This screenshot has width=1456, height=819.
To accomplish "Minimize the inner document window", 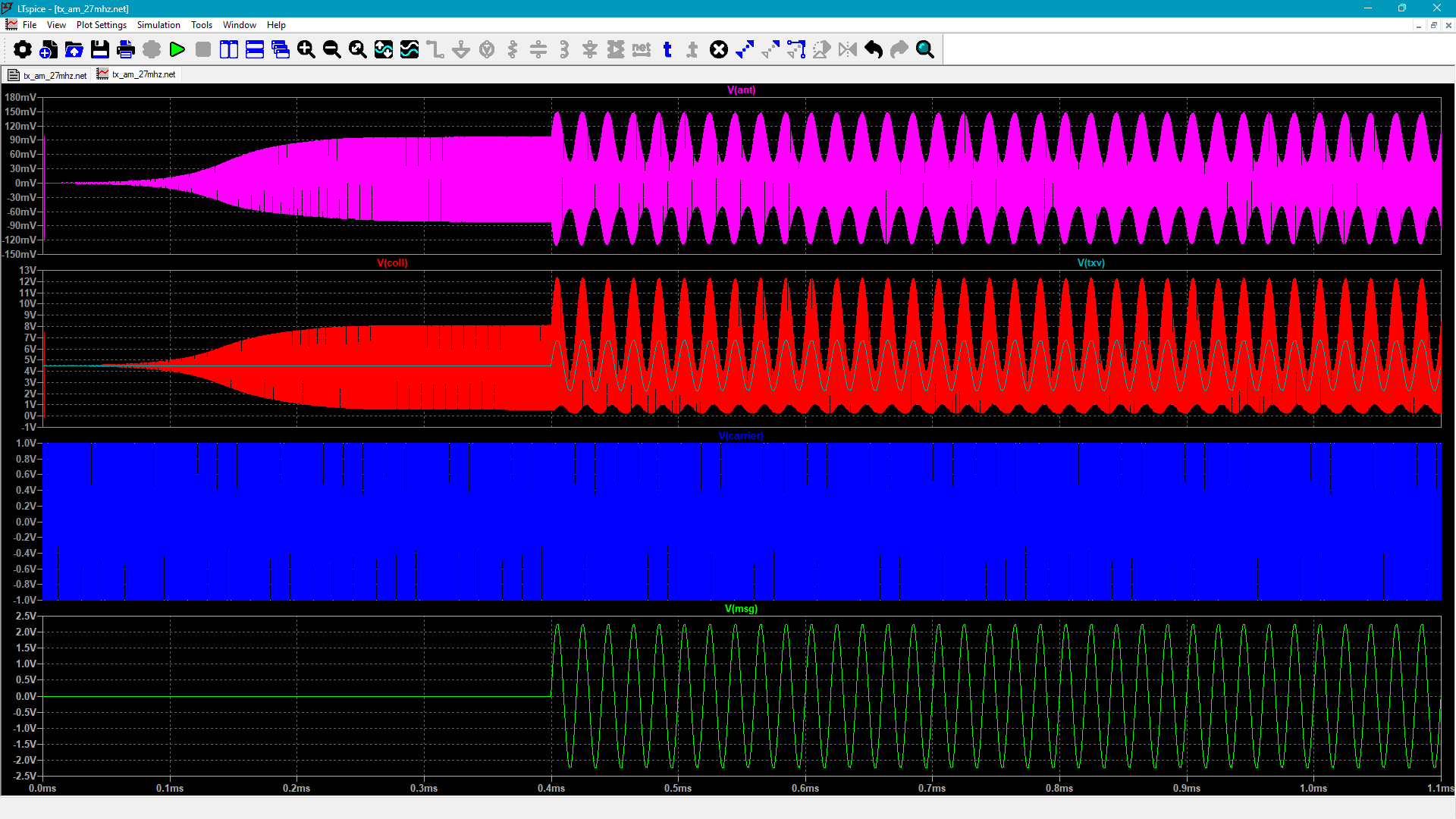I will (1418, 26).
